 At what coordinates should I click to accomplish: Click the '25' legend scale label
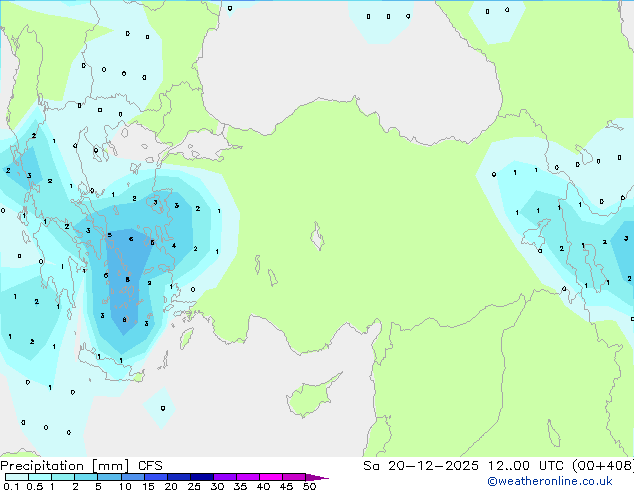click(194, 486)
